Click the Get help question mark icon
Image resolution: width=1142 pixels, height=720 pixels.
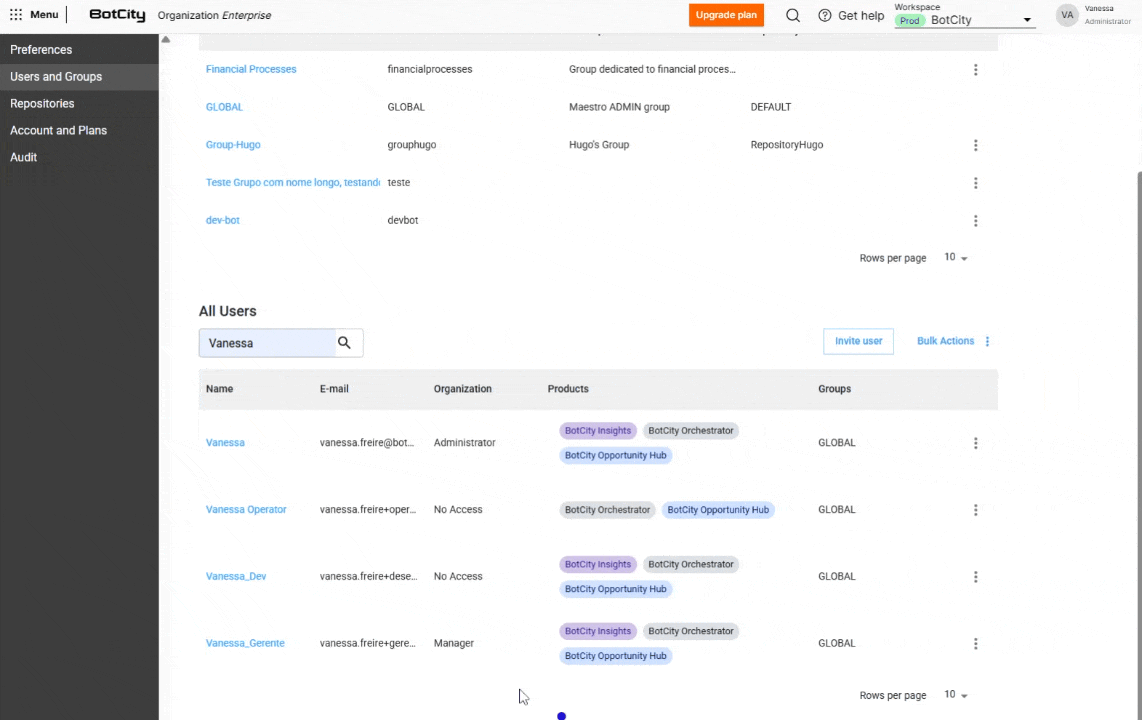point(825,15)
